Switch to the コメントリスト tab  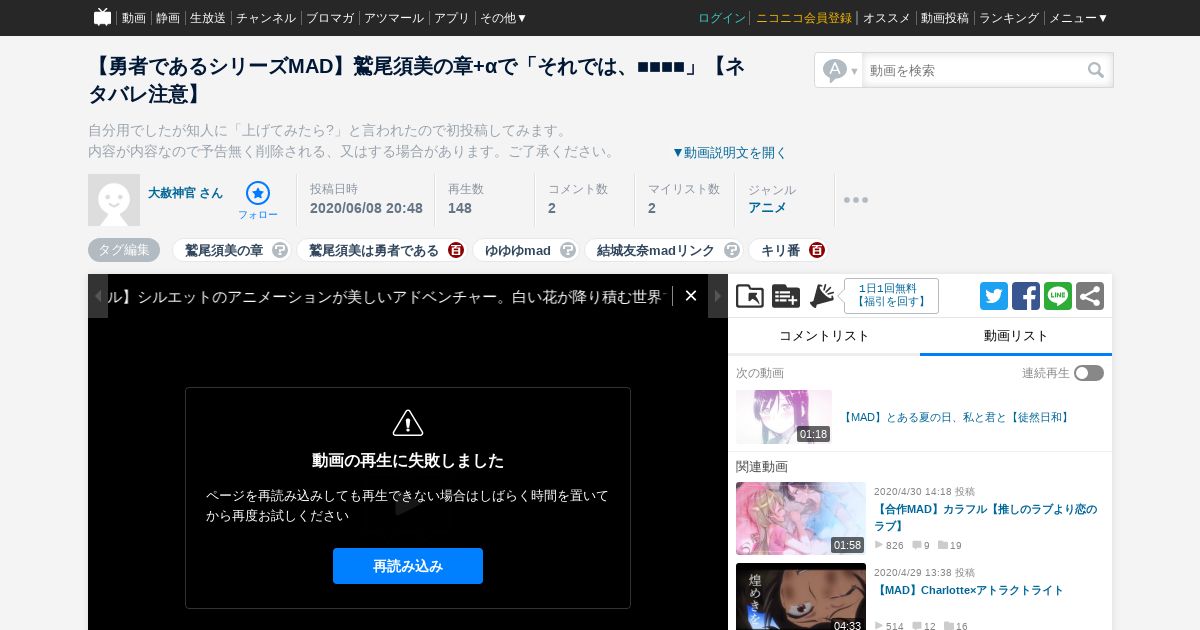824,336
